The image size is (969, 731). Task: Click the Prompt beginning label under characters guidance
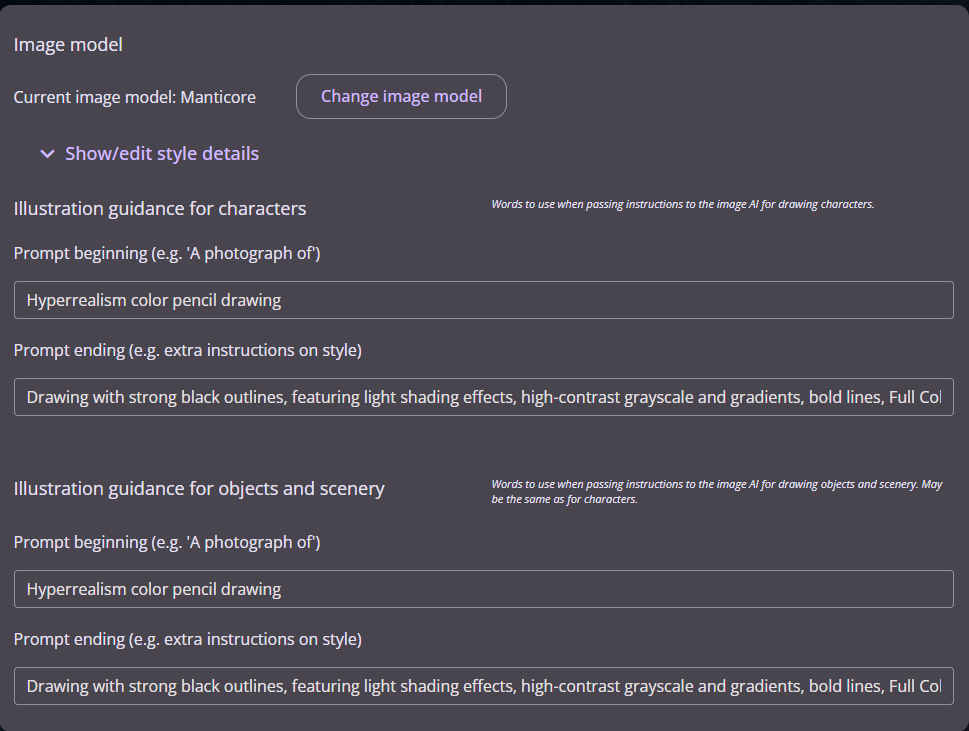click(167, 253)
